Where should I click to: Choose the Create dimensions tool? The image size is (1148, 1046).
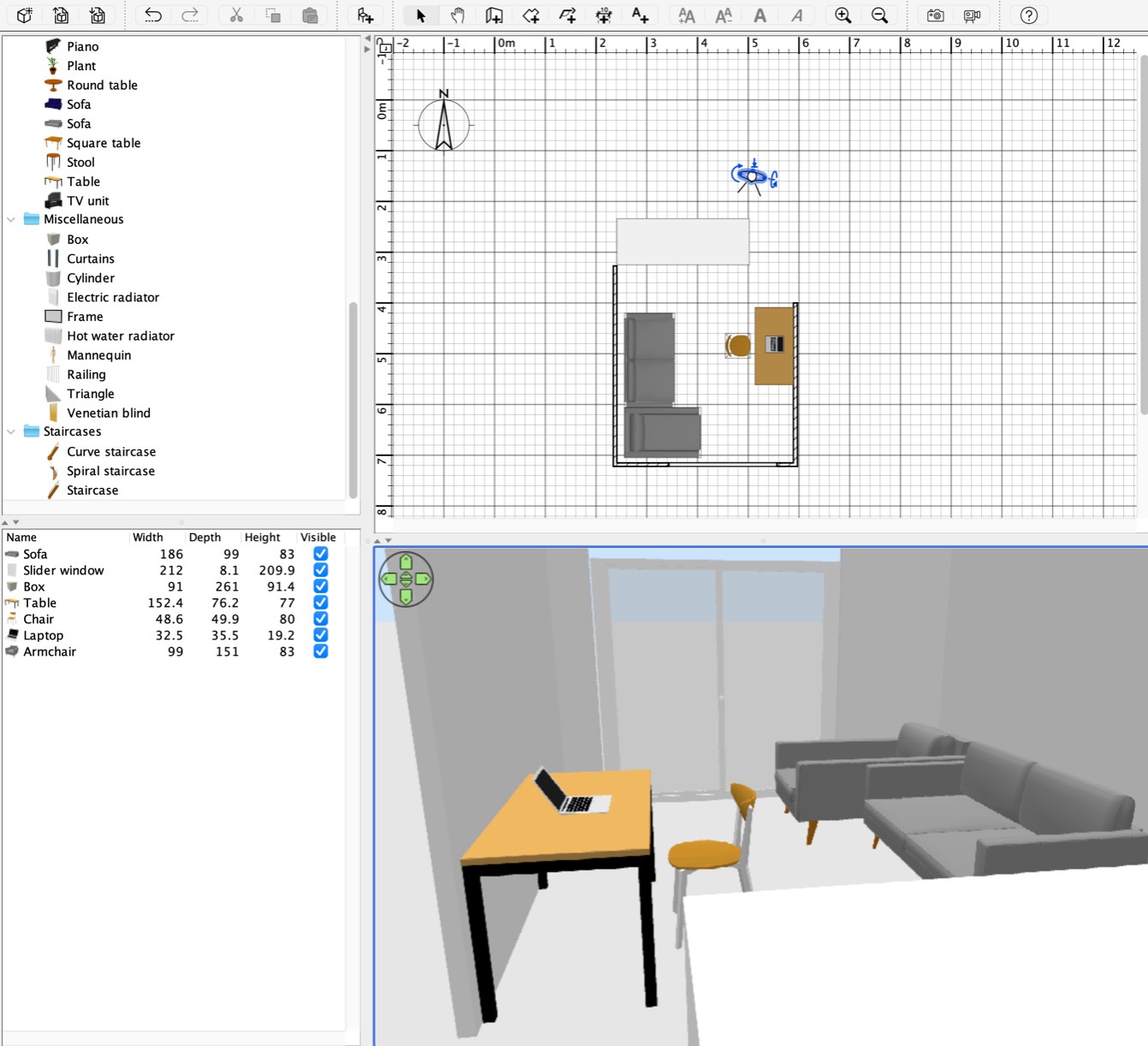[604, 15]
